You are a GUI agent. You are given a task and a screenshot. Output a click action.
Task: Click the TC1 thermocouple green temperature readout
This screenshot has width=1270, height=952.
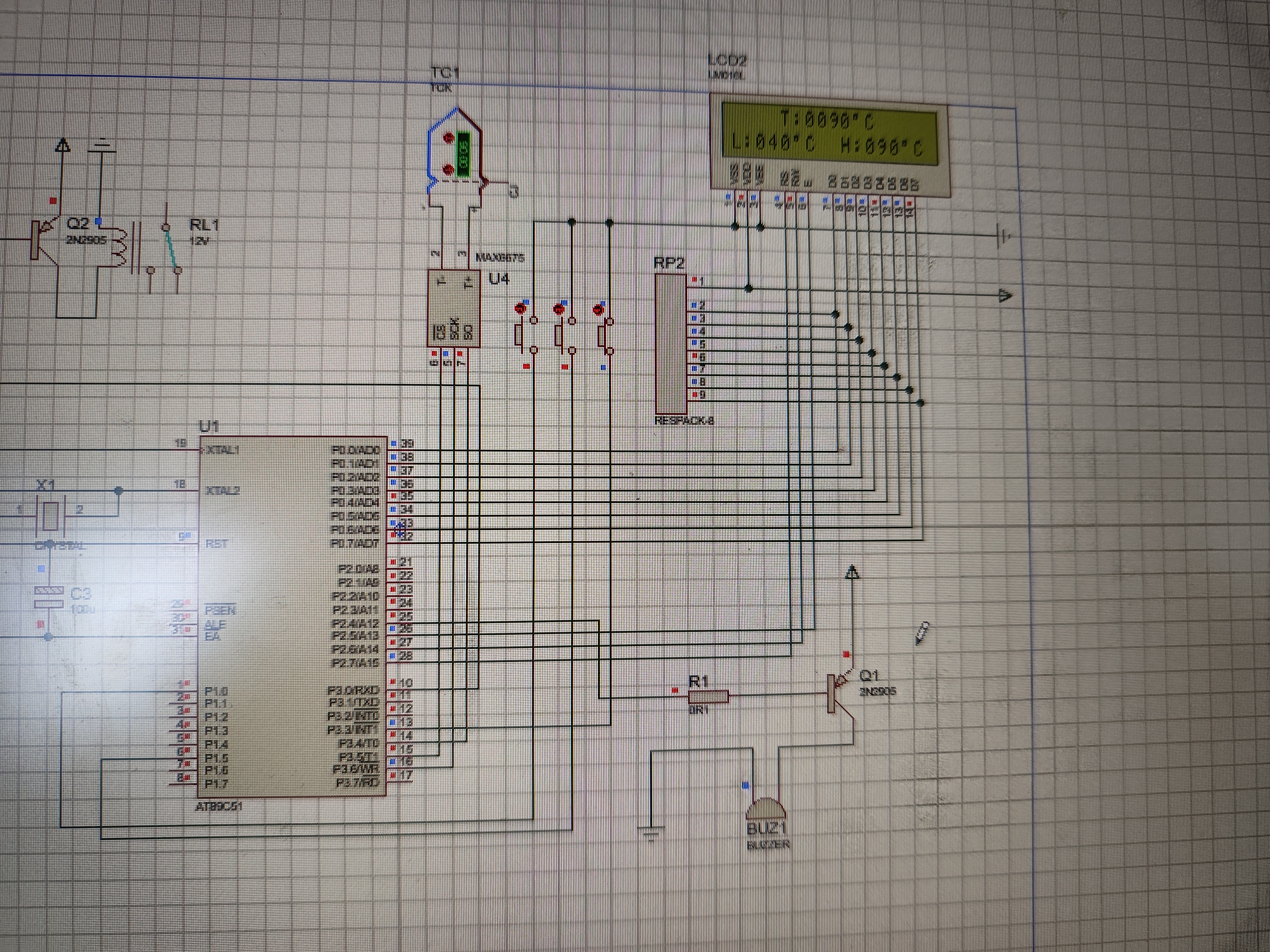click(x=463, y=154)
